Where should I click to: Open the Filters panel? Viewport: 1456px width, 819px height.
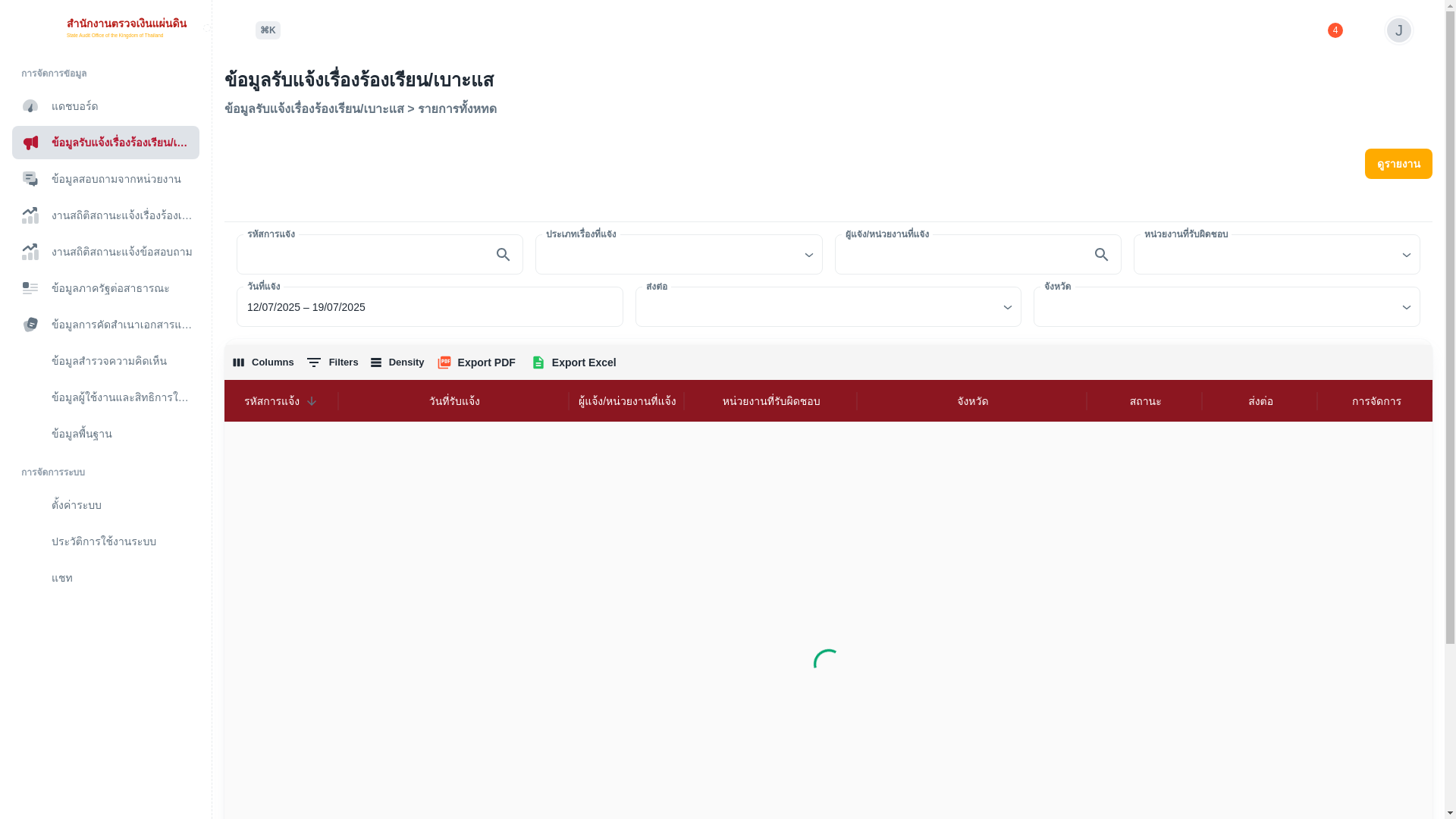(332, 362)
